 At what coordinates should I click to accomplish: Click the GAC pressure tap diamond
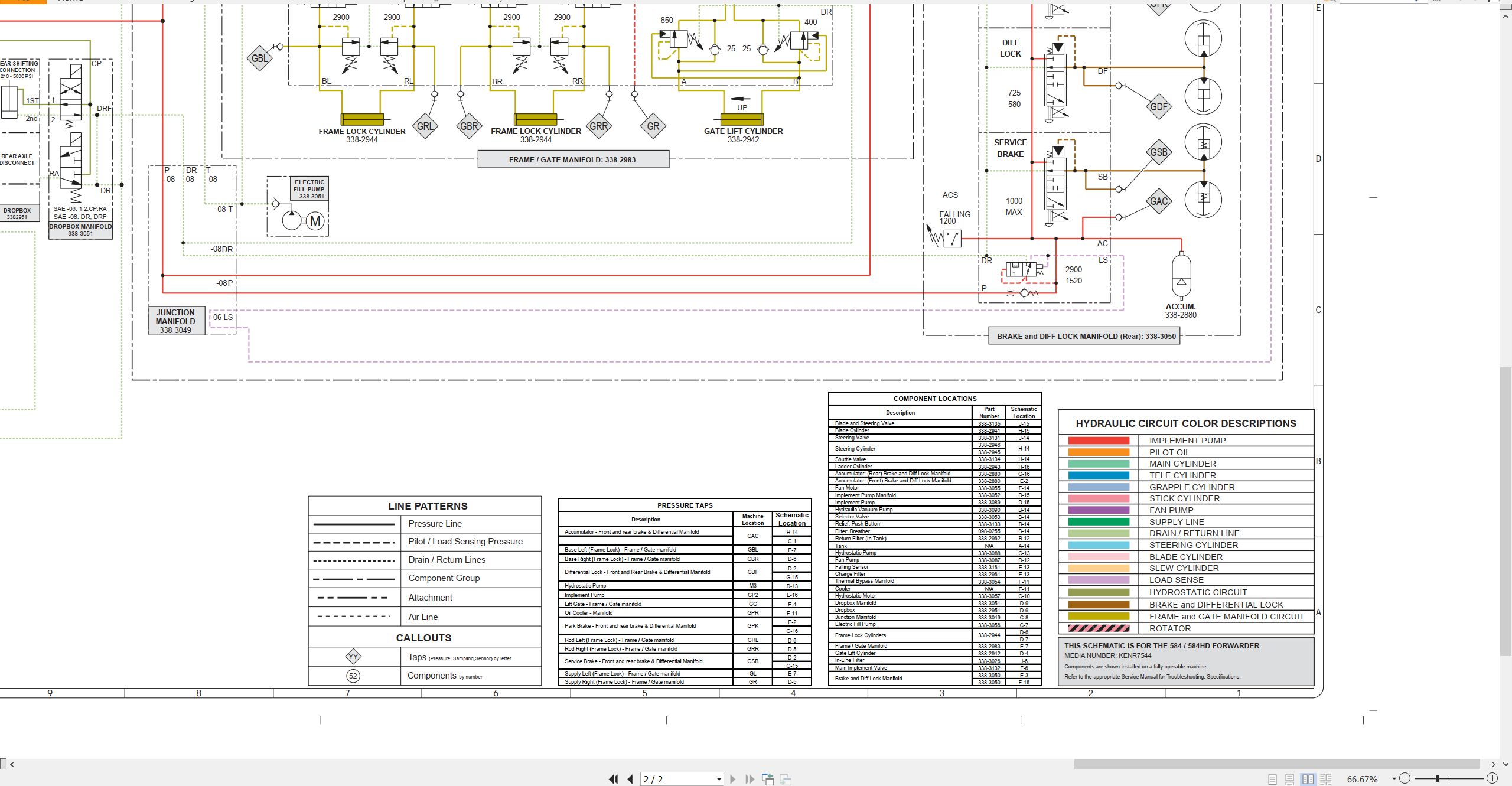pos(1159,201)
